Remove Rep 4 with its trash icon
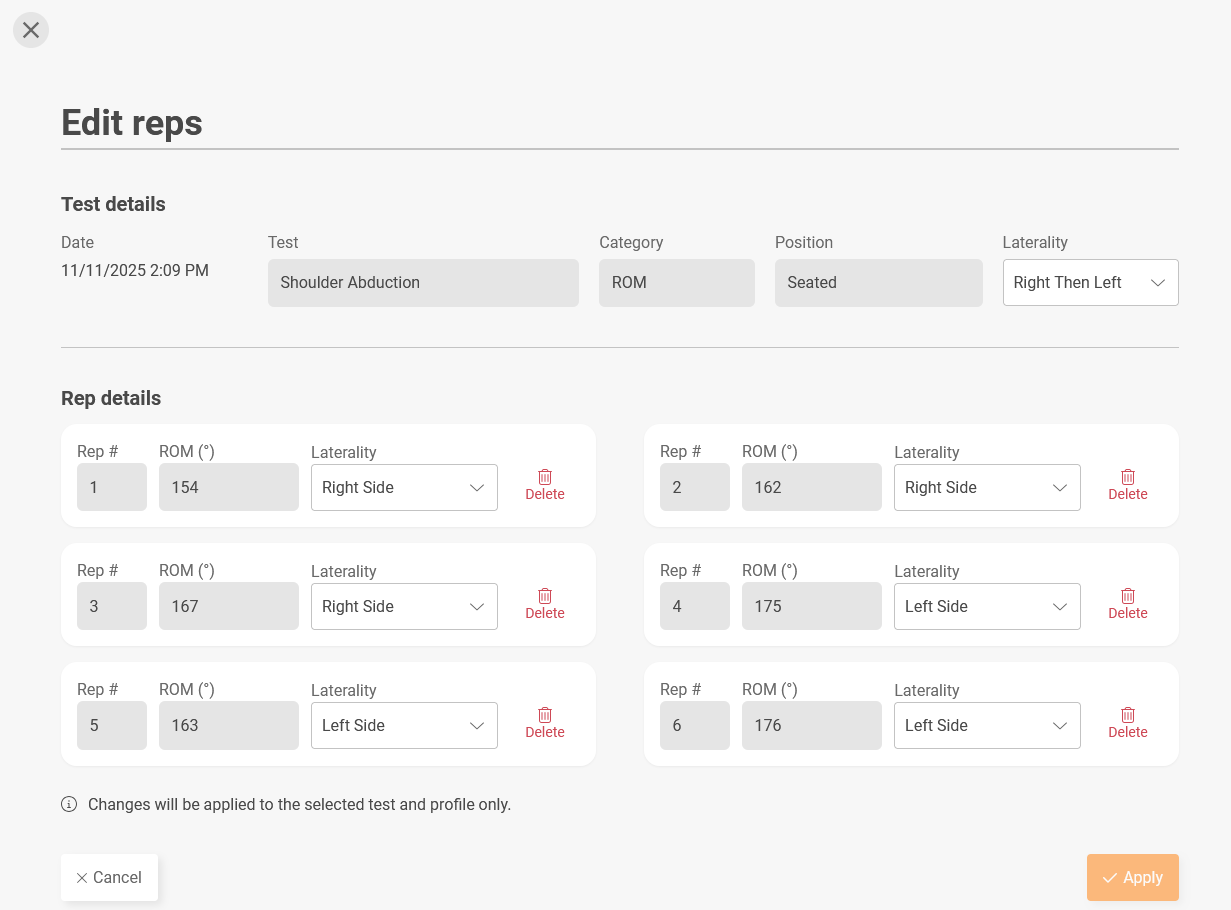Viewport: 1231px width, 910px height. pyautogui.click(x=1128, y=596)
